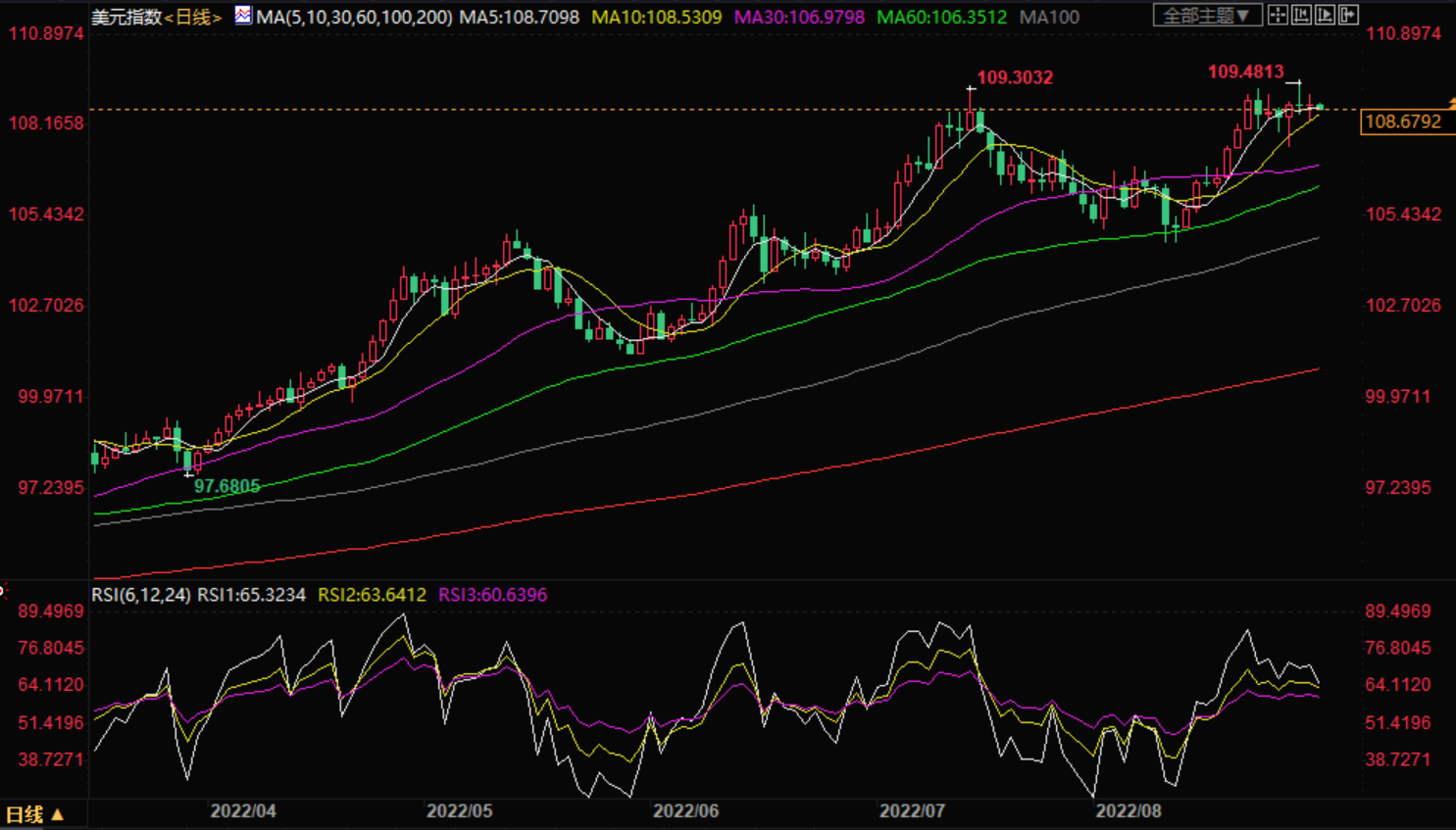Click the MA indicator chart icon
Screen dimensions: 1456x830
[242, 16]
